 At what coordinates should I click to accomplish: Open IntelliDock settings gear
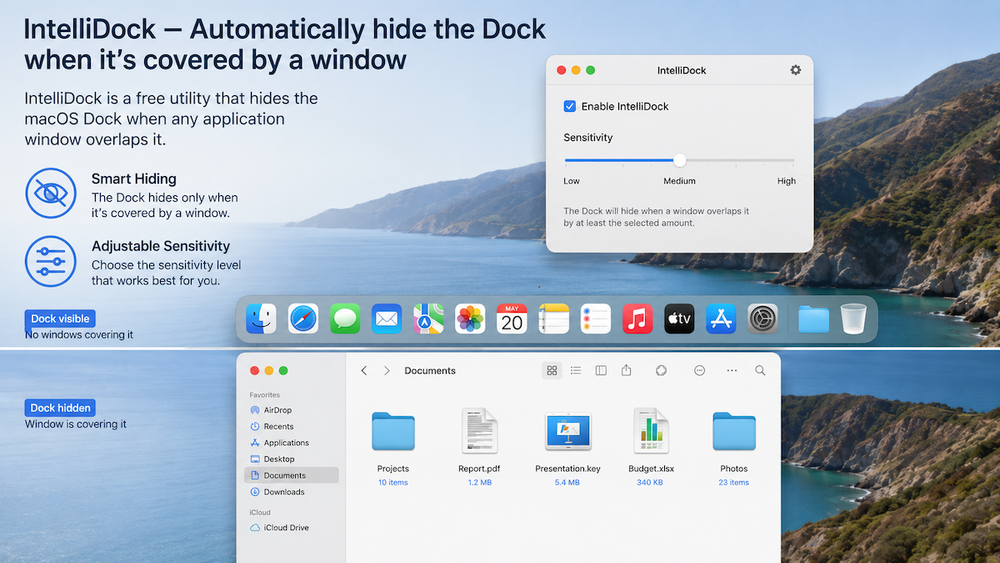(x=795, y=70)
